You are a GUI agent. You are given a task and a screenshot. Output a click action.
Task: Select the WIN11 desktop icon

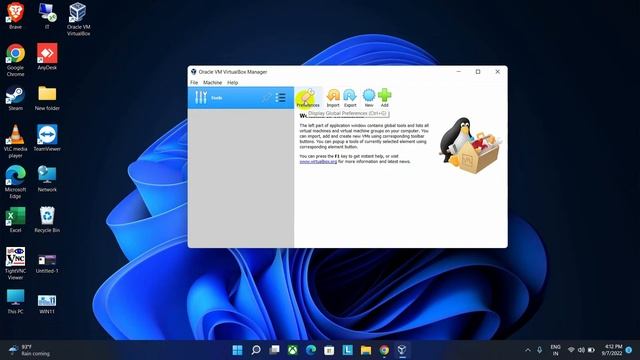point(47,304)
